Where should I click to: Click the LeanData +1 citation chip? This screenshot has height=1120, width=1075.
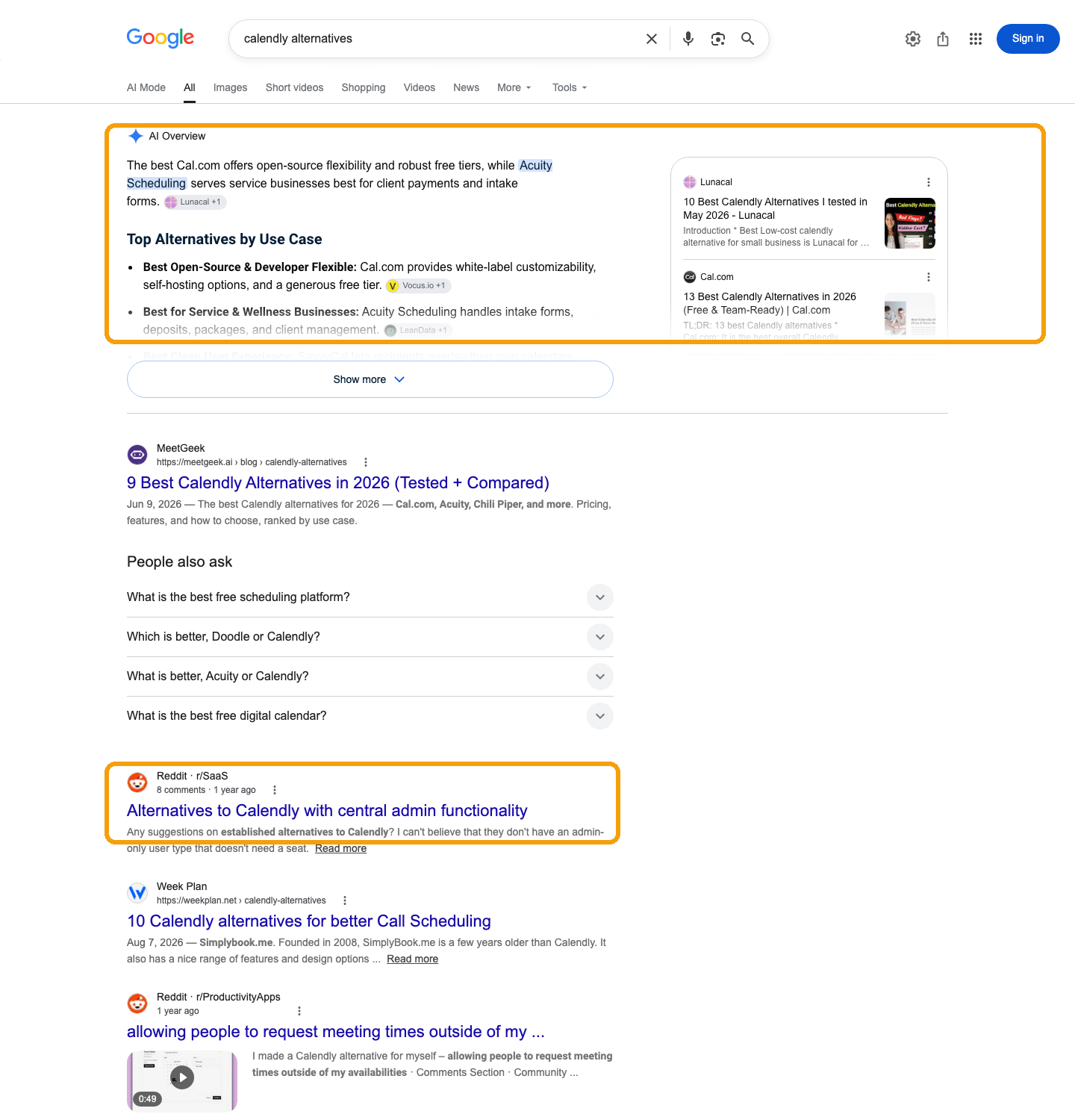(x=417, y=330)
